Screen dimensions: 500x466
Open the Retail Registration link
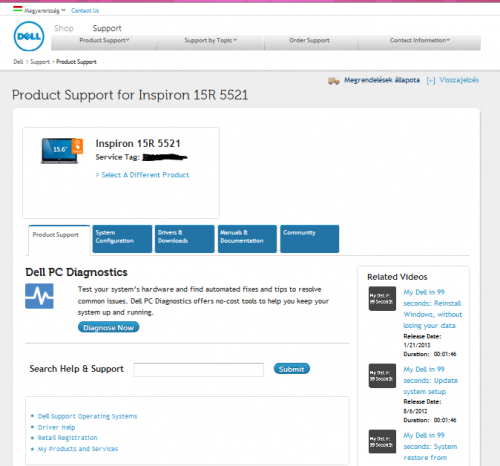click(67, 438)
